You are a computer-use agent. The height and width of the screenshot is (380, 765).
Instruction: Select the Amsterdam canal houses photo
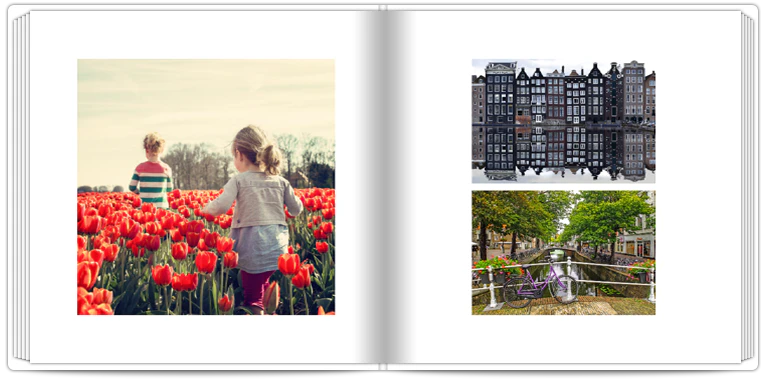click(x=564, y=121)
